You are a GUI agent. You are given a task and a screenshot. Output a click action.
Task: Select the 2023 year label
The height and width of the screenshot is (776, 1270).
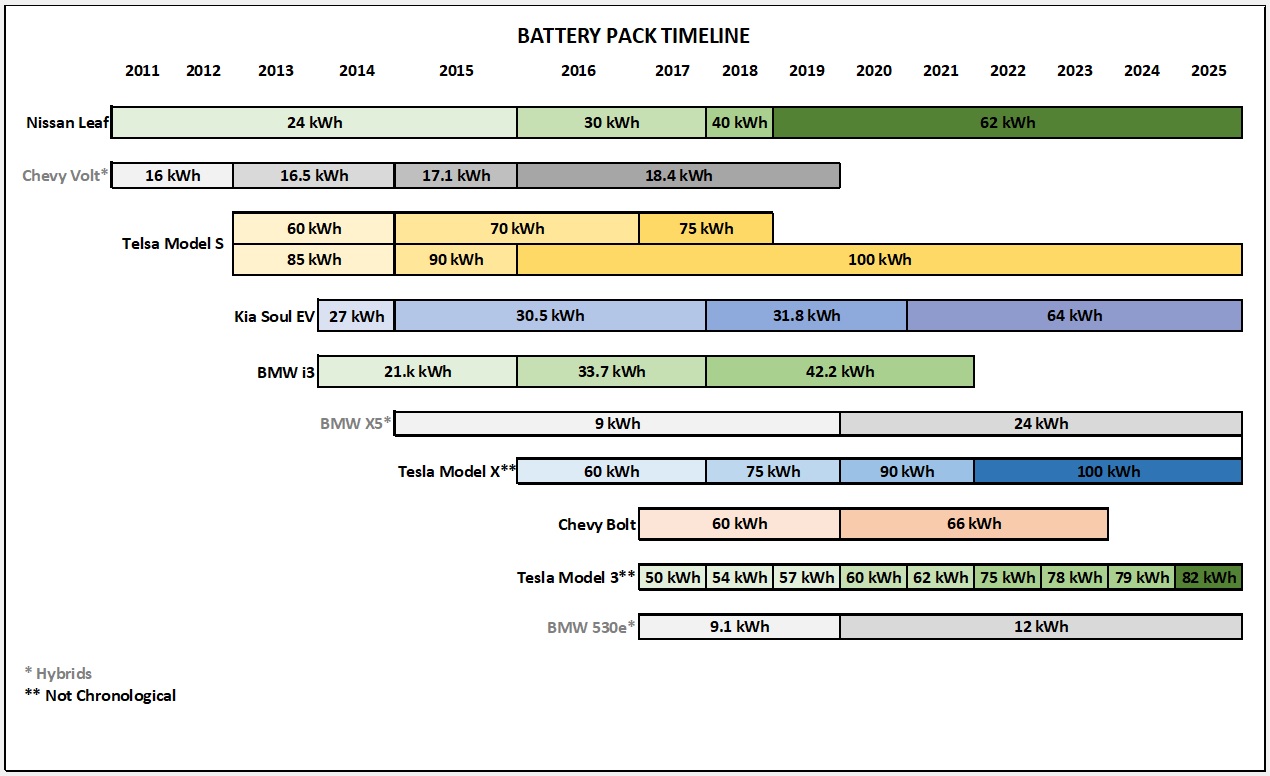coord(1075,70)
